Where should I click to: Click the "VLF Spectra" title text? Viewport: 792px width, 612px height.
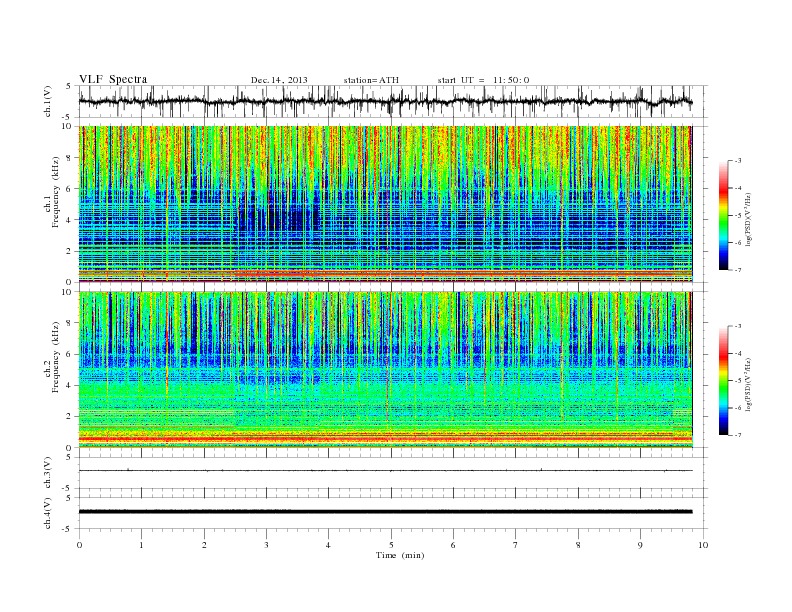pos(113,79)
